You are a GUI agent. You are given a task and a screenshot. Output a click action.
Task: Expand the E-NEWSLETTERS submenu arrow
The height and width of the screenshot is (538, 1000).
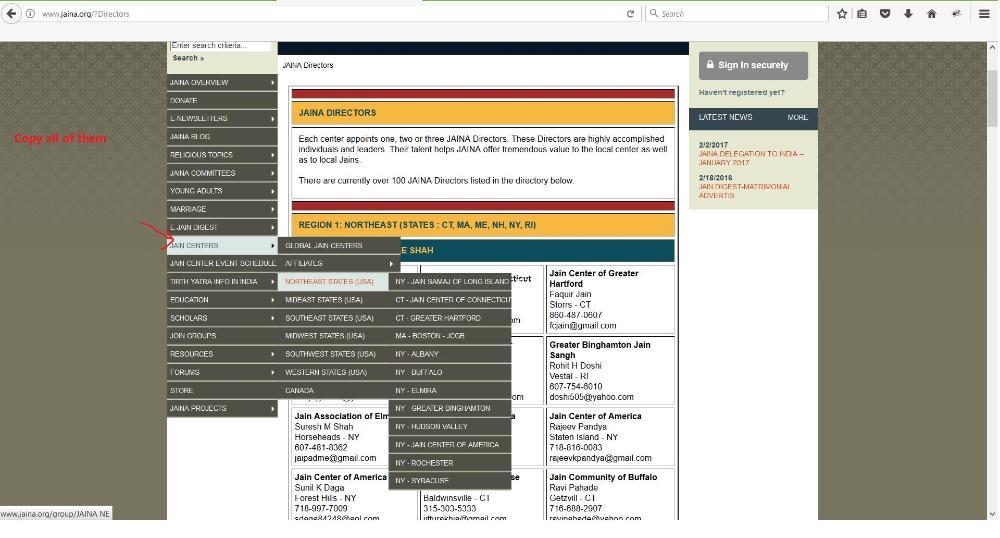click(x=272, y=119)
